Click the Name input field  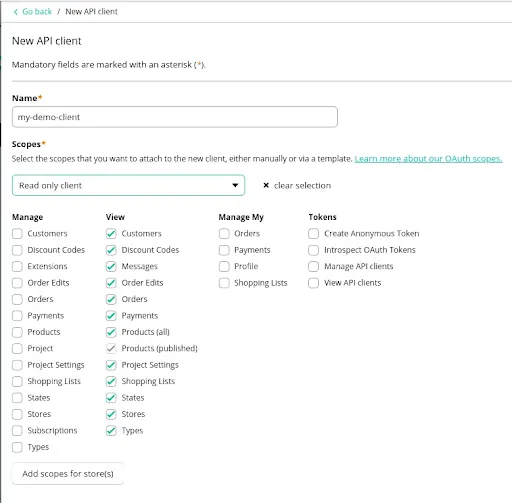pos(175,117)
